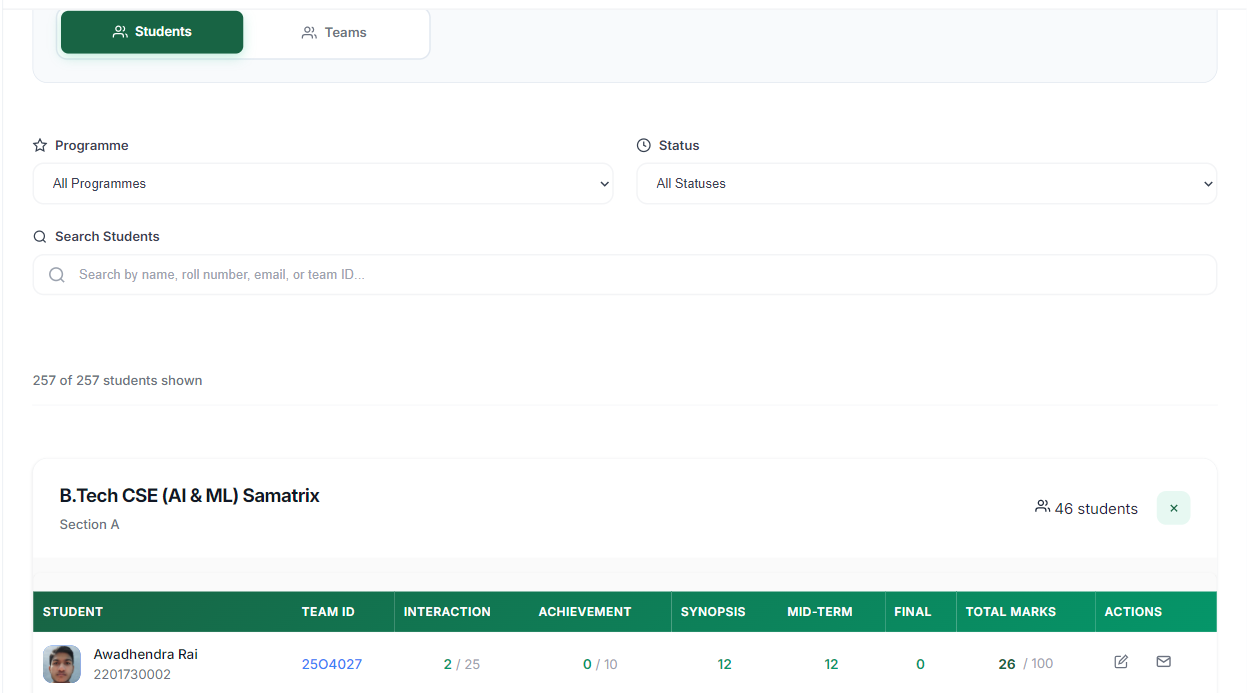Collapse the B.Tech CSE section with X
Viewport: 1247px width, 693px height.
click(1173, 508)
